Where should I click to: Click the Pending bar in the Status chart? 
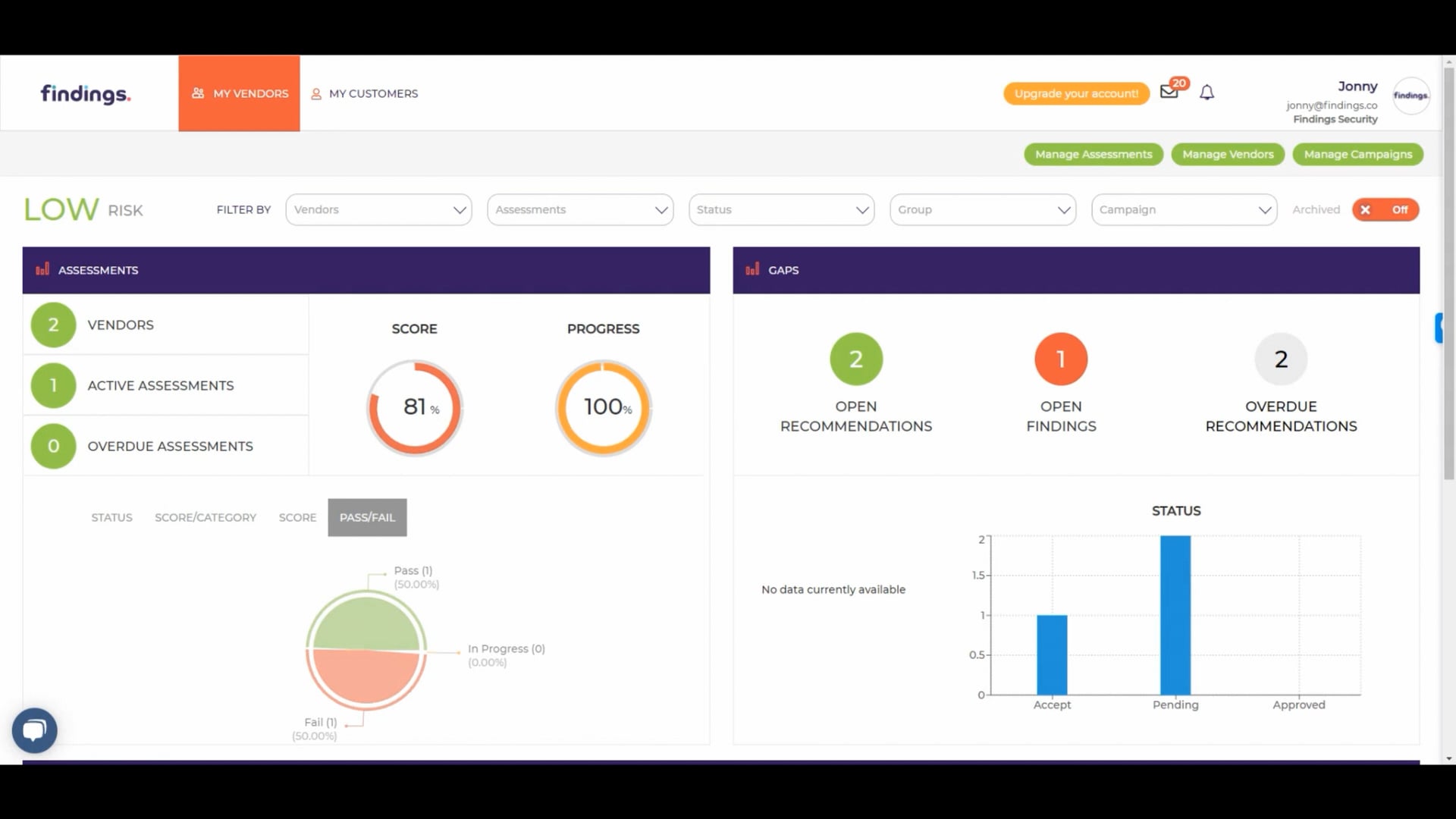tap(1175, 614)
